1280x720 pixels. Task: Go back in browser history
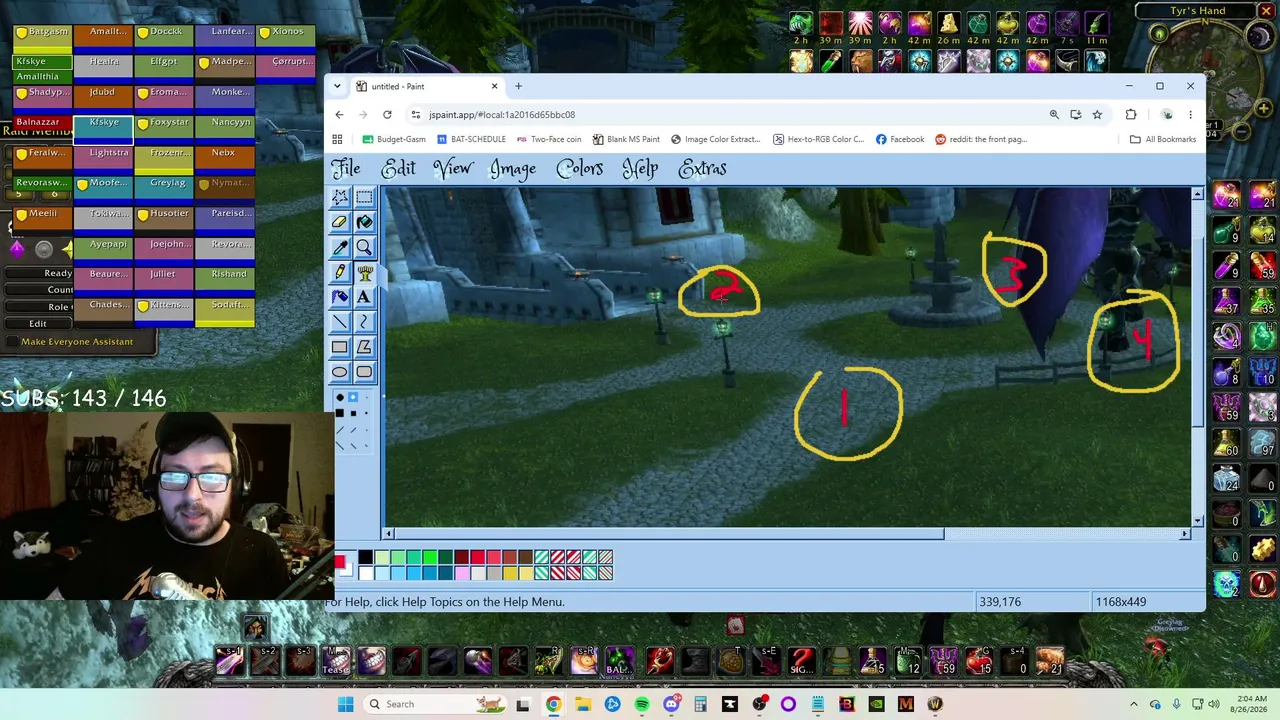339,114
